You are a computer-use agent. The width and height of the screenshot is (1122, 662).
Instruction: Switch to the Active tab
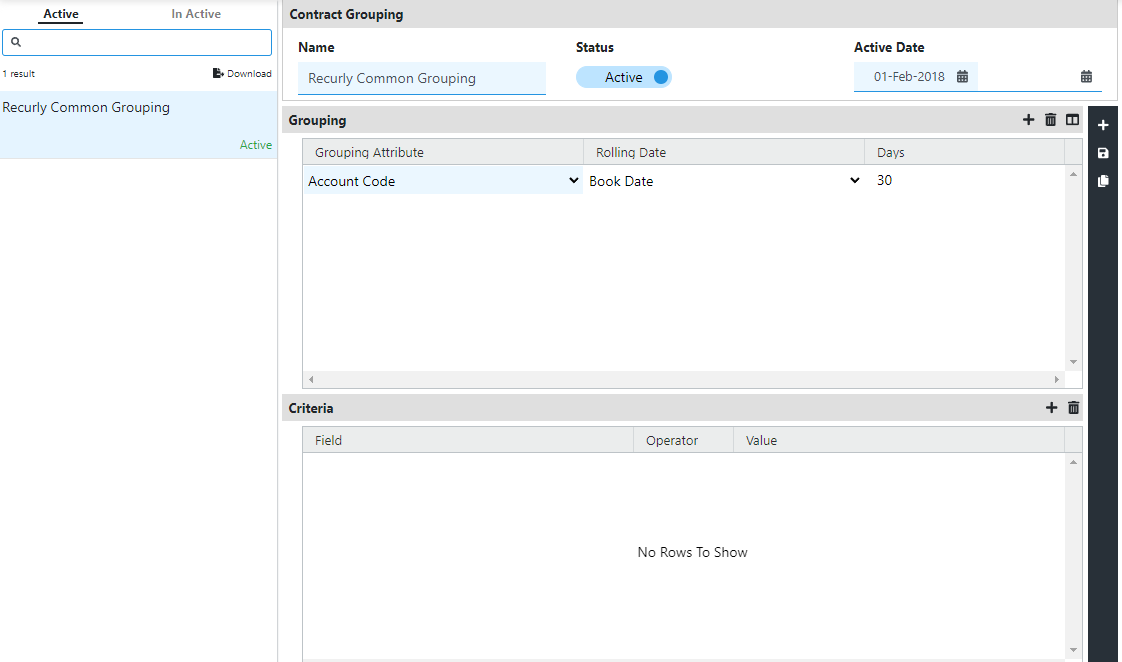(x=61, y=14)
